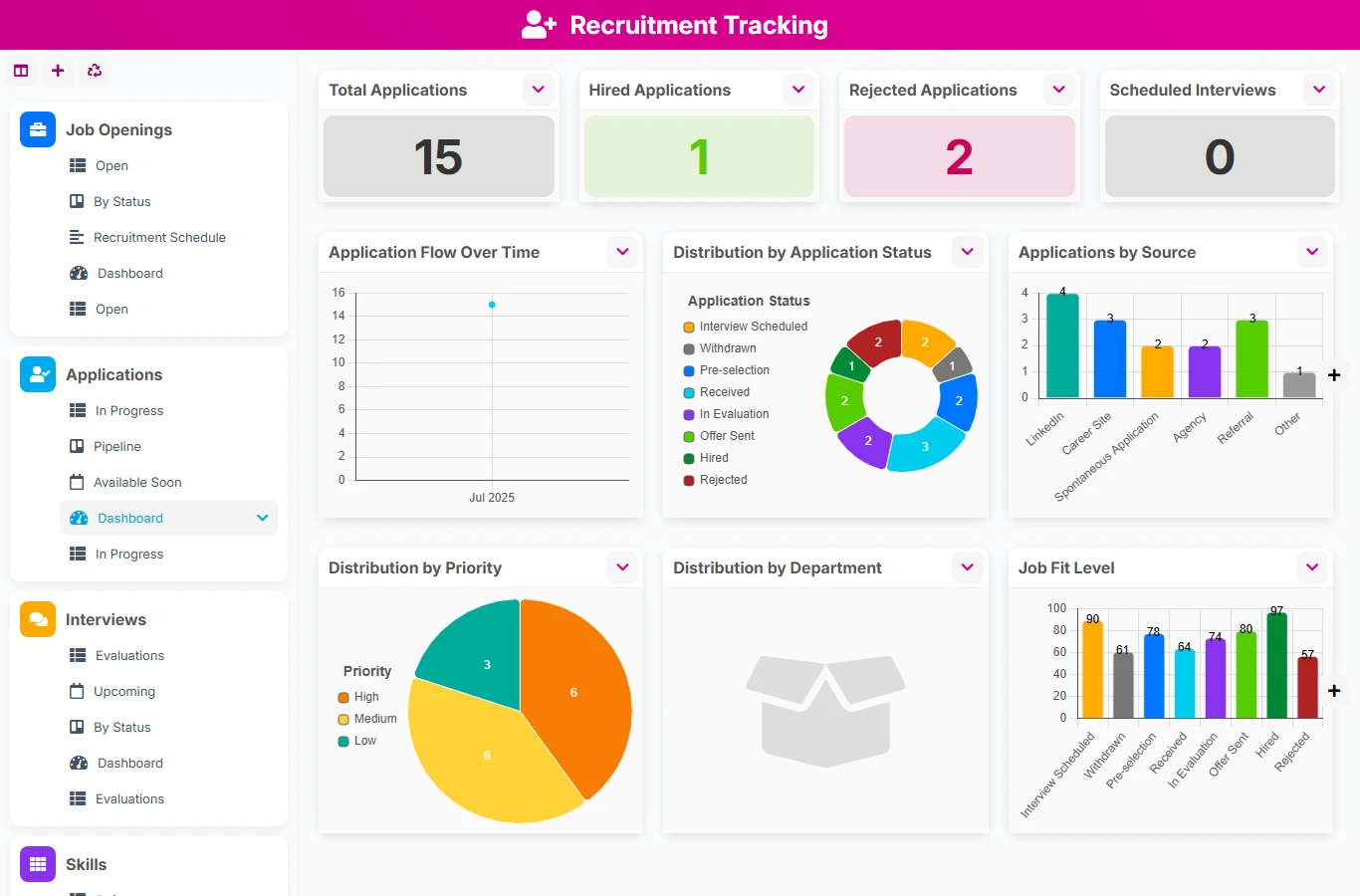Viewport: 1360px width, 896px height.
Task: Click Job Openings section heading
Action: pos(118,129)
